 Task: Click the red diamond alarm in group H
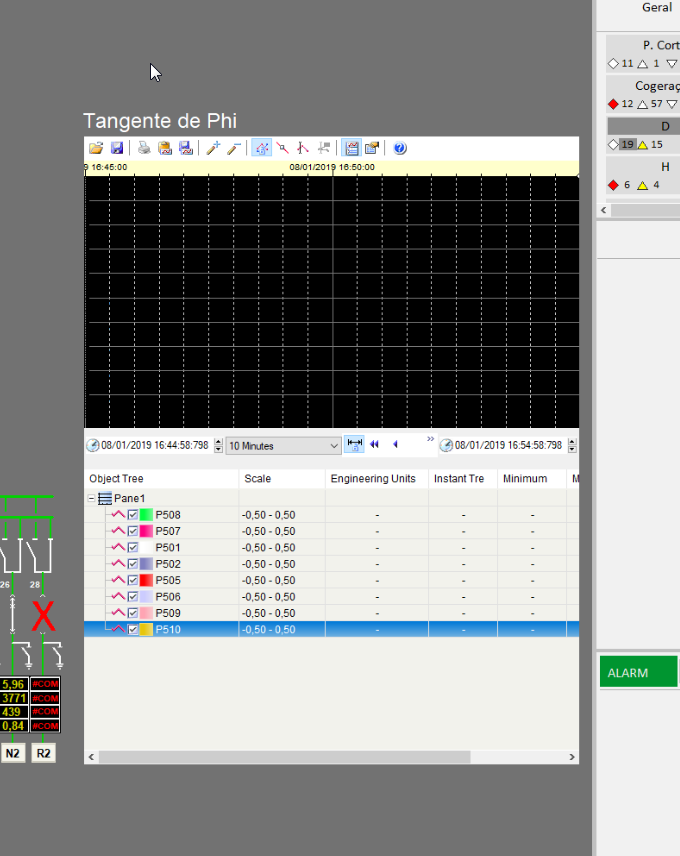tap(613, 185)
